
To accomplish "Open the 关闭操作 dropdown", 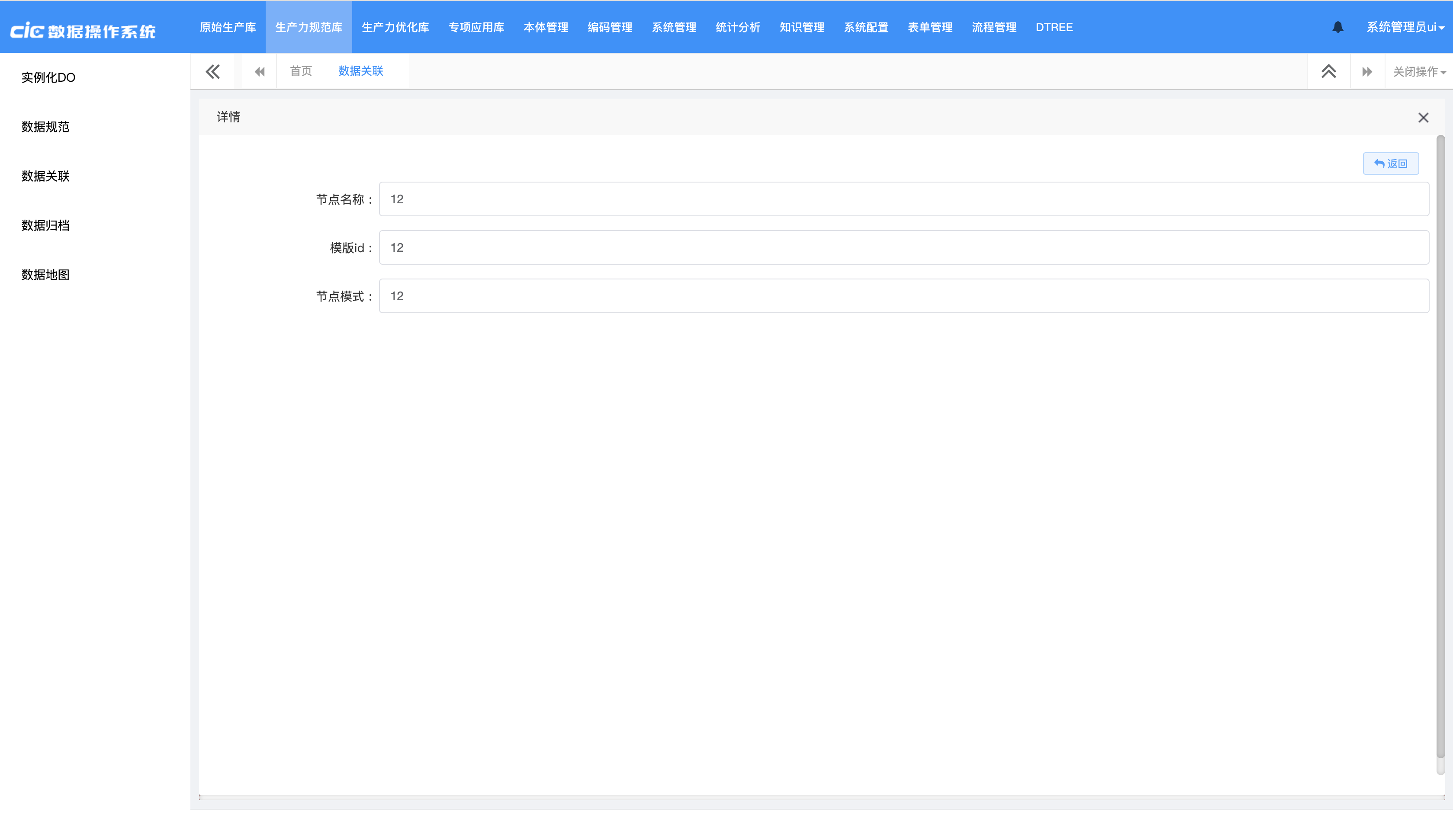I will 1419,71.
